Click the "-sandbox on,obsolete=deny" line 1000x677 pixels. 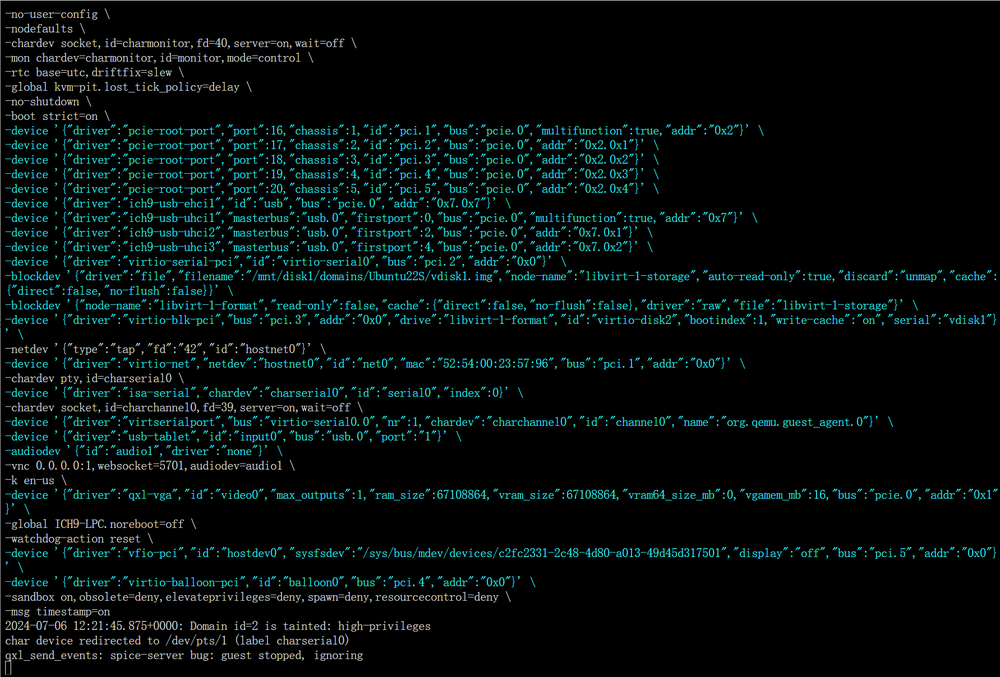click(x=258, y=597)
